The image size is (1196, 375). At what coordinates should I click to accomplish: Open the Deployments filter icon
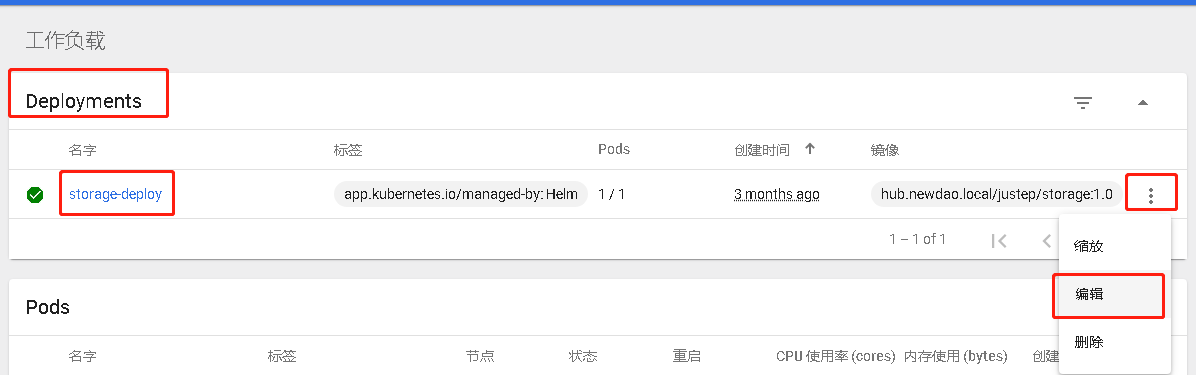pos(1082,103)
